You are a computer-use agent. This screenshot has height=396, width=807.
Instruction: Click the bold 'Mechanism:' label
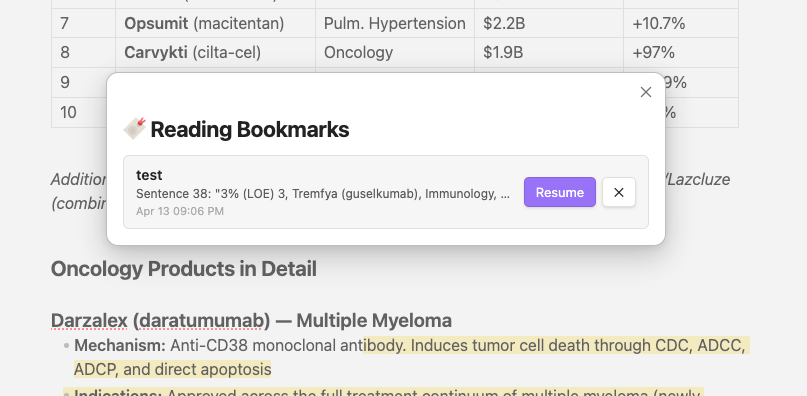120,346
